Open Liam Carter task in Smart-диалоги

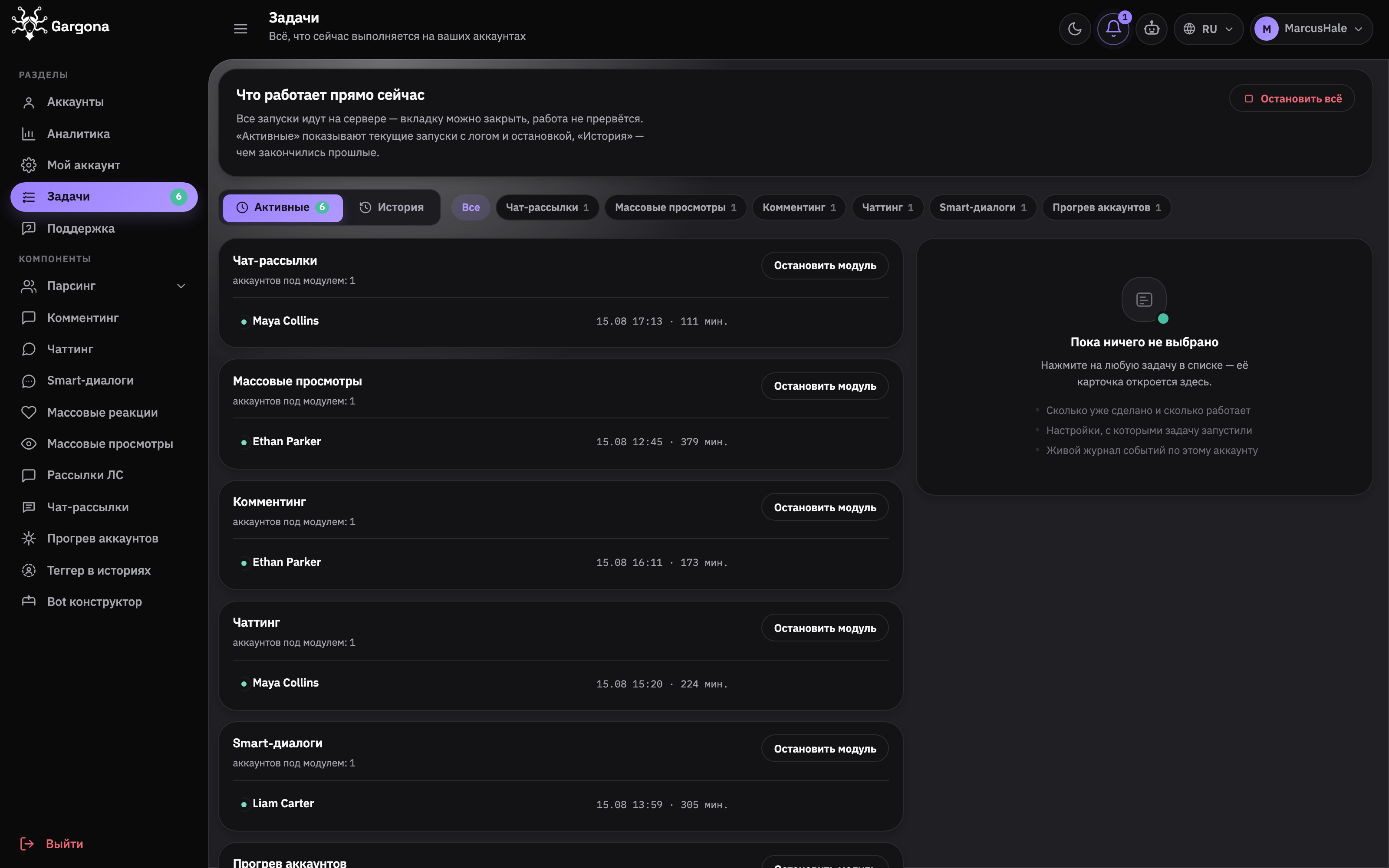click(561, 804)
